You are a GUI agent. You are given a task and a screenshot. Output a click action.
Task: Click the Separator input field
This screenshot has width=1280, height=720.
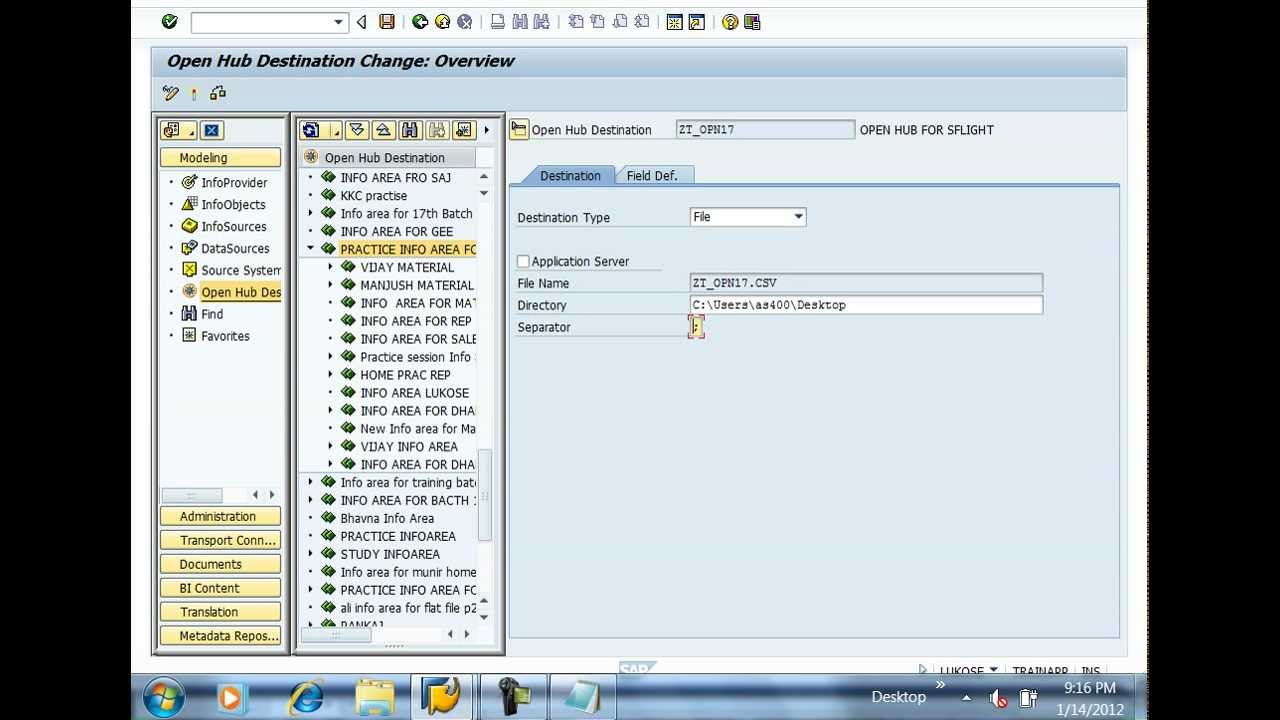(696, 327)
